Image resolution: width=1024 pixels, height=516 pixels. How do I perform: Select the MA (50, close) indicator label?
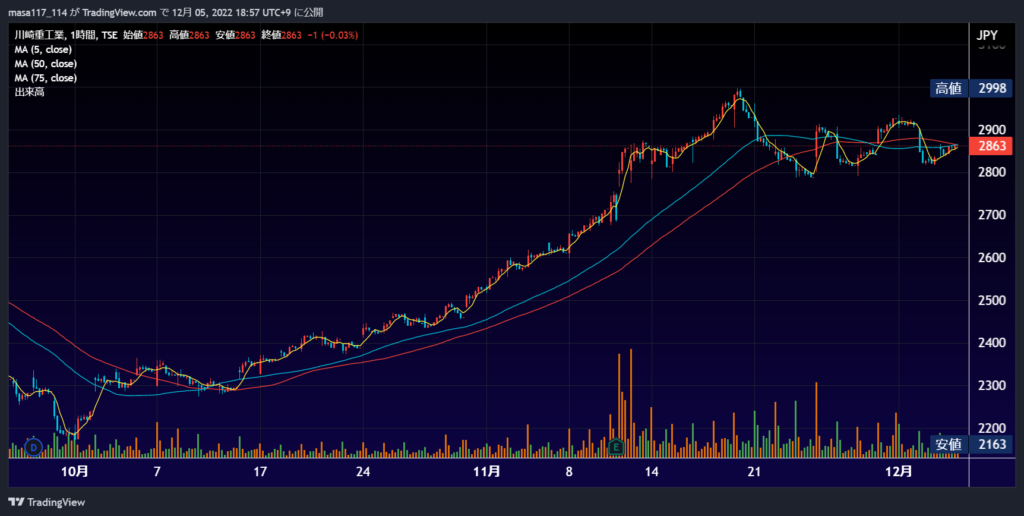pos(46,64)
